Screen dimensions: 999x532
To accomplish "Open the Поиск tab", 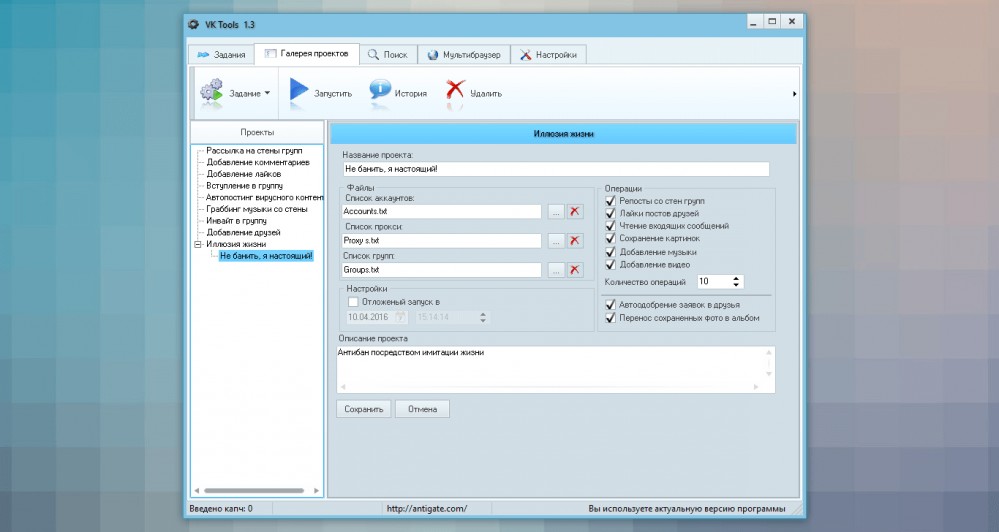I will click(388, 55).
